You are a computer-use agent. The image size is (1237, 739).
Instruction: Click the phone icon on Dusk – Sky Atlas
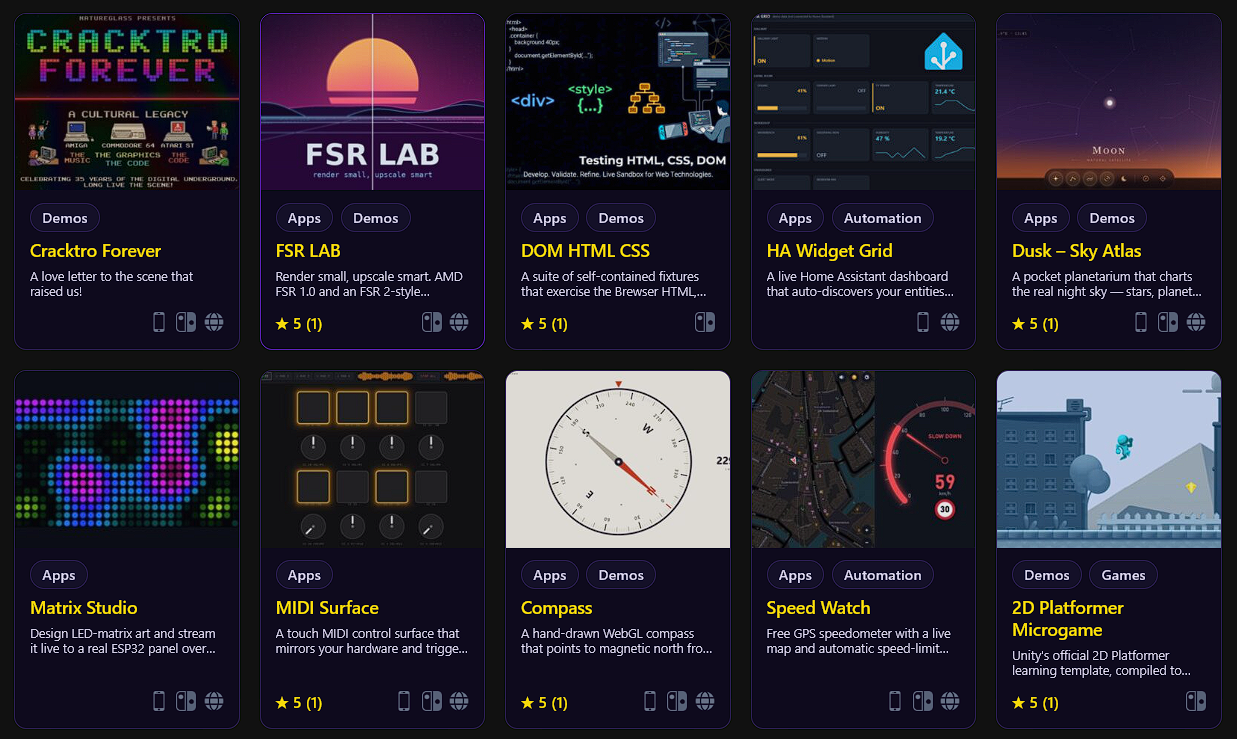point(1141,322)
